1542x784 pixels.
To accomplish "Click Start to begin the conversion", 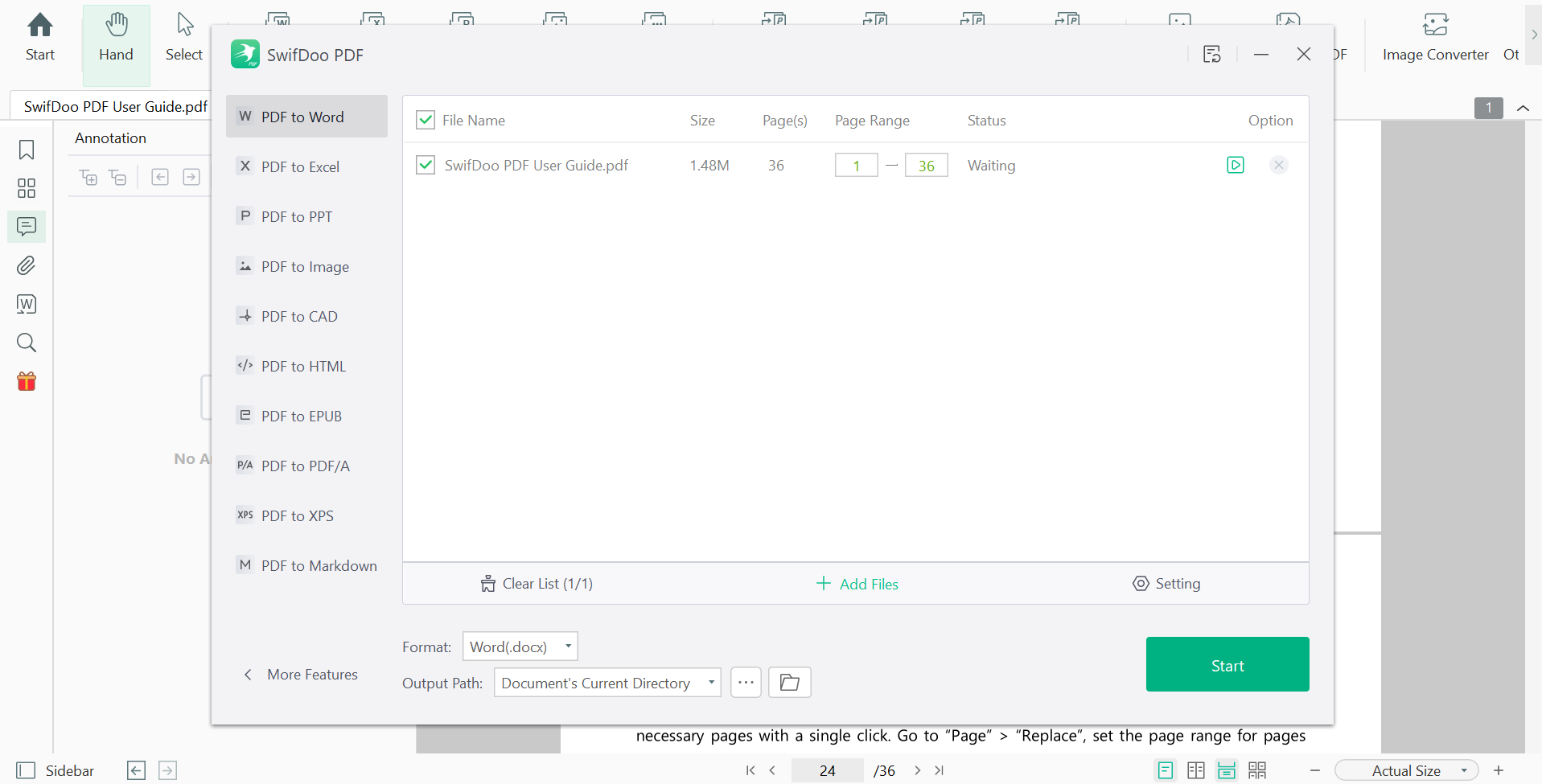I will click(x=1227, y=664).
